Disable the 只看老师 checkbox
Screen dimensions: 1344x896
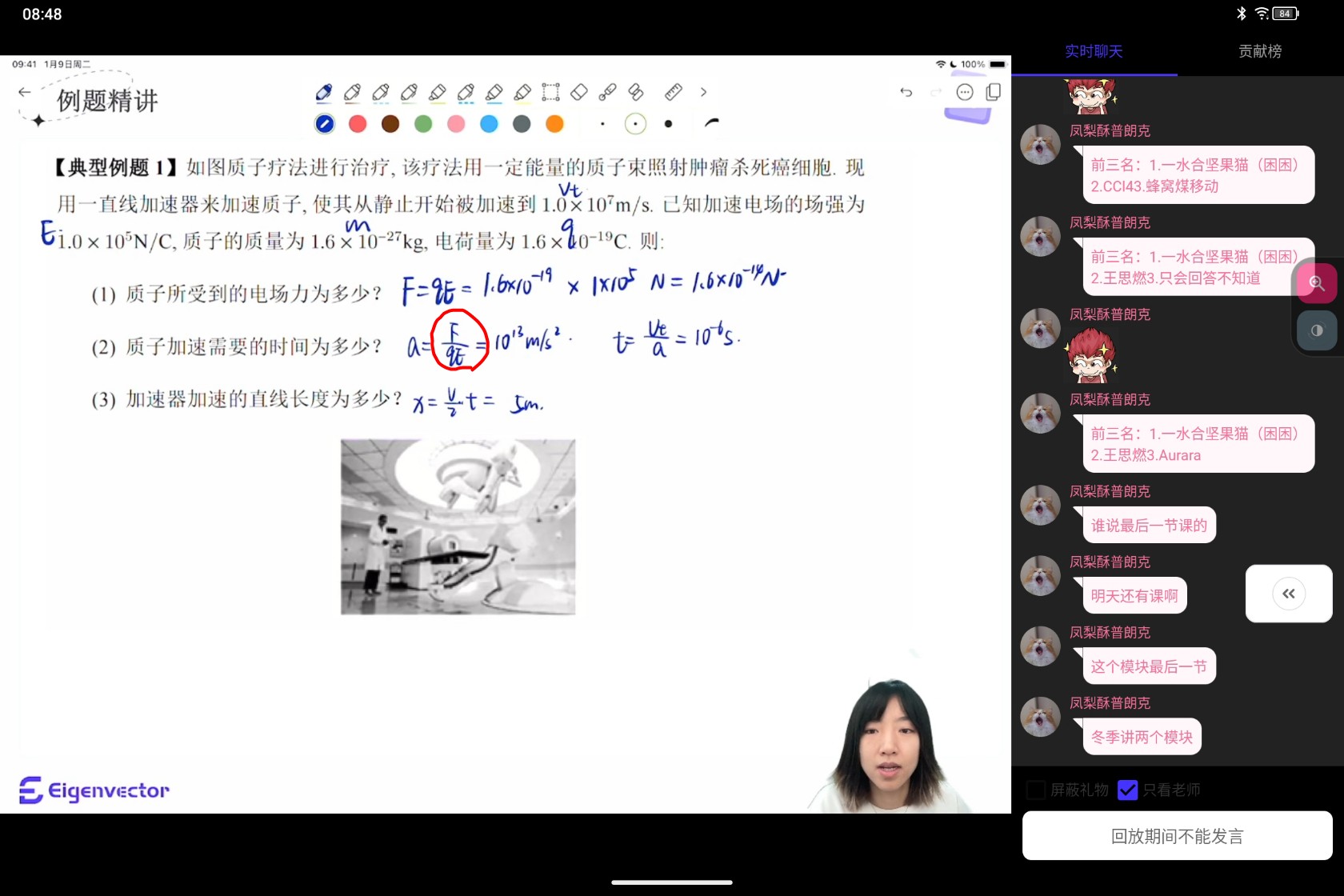(1128, 790)
